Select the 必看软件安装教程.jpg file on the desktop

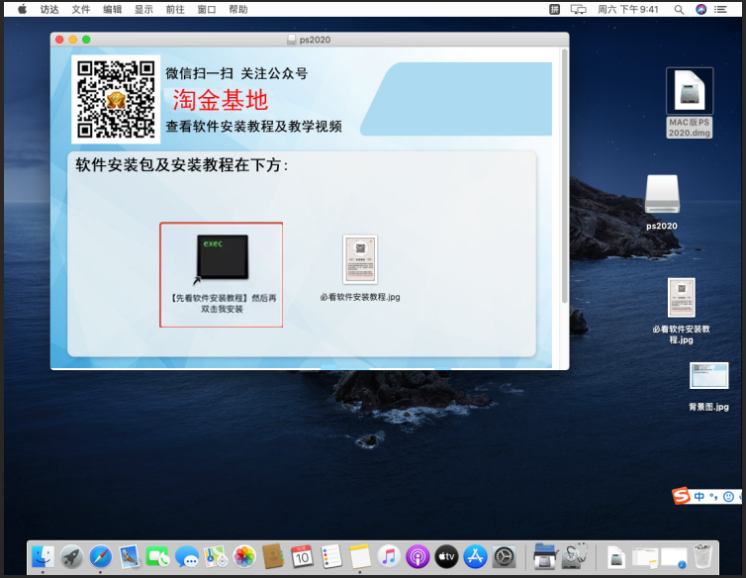681,298
